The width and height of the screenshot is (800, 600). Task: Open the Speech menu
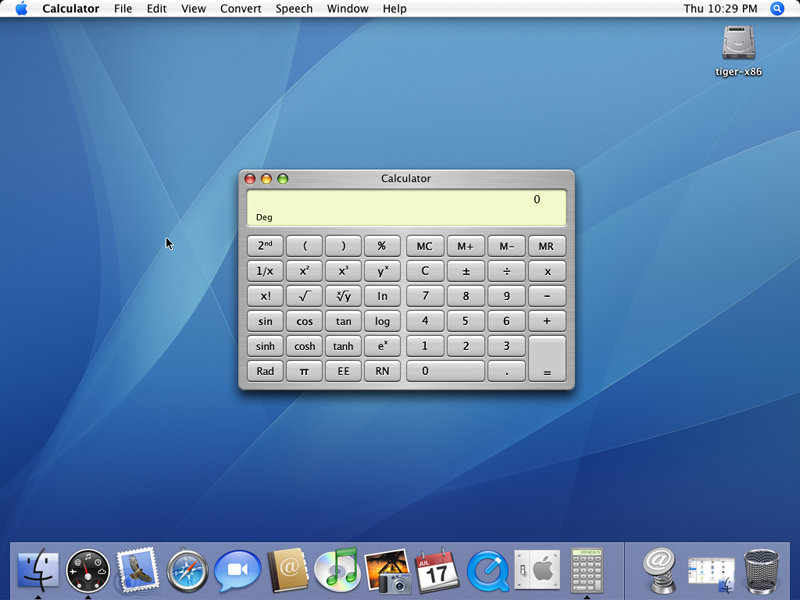pos(293,9)
